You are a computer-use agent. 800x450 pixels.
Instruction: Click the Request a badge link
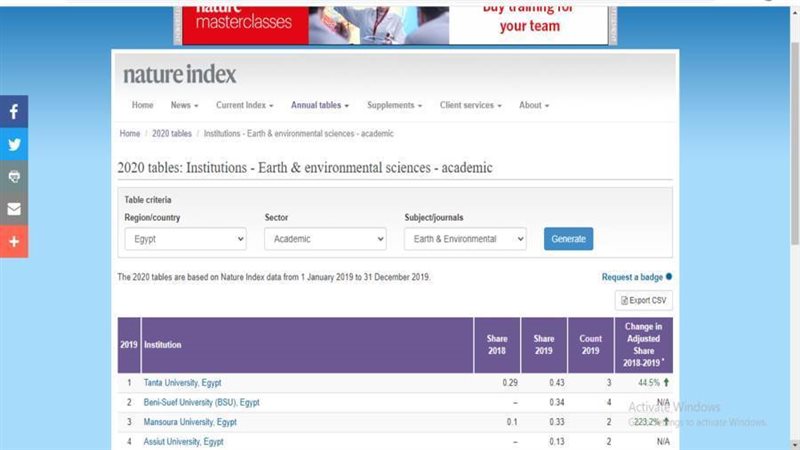coord(632,277)
